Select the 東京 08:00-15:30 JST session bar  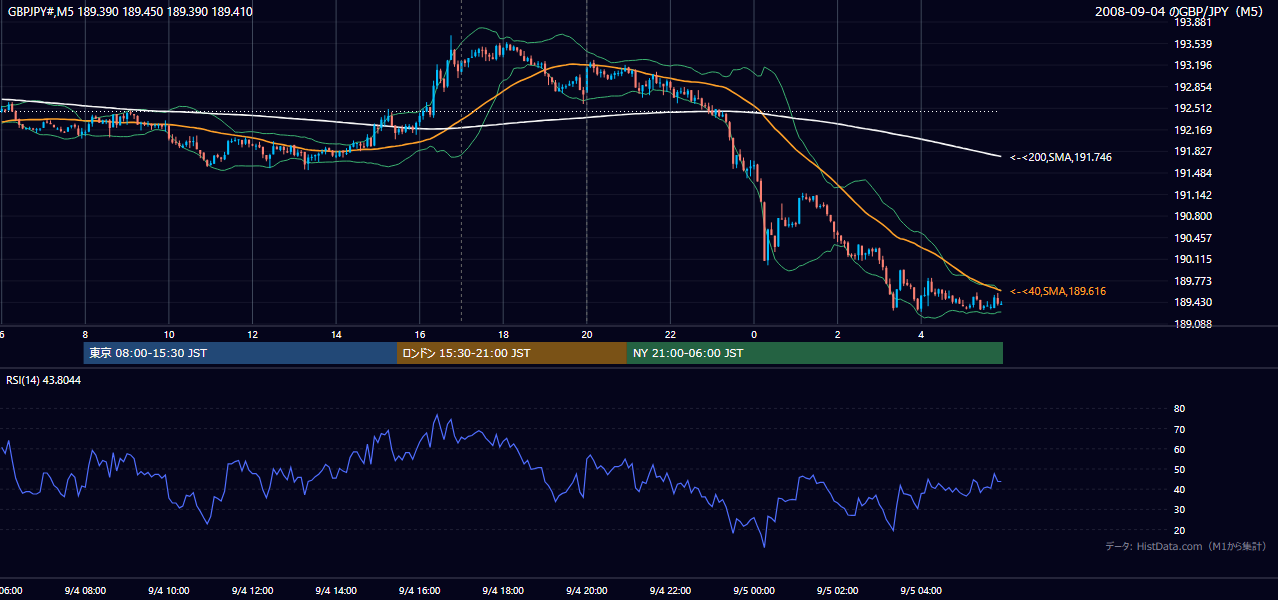coord(240,353)
